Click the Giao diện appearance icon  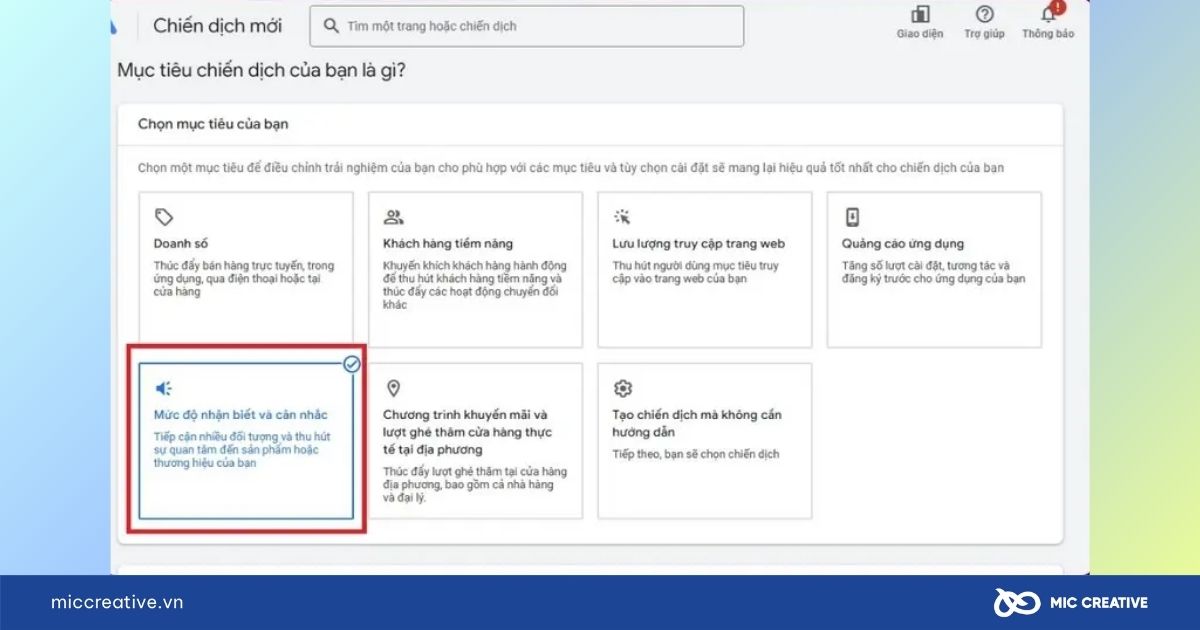click(x=919, y=15)
